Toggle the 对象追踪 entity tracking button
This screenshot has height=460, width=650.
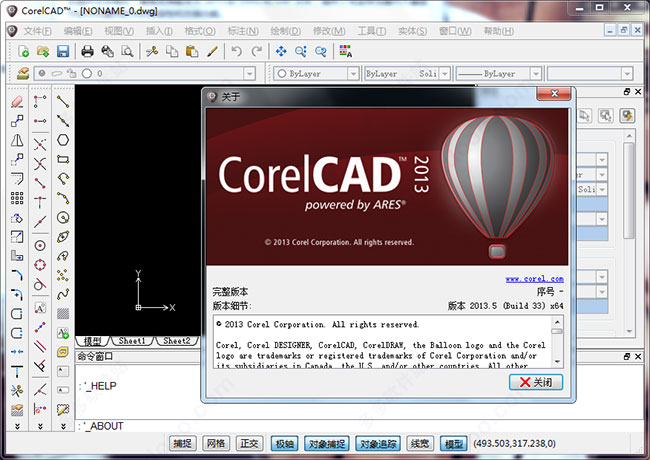[378, 444]
